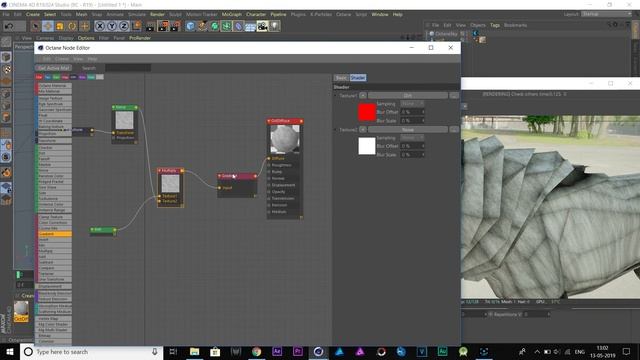Click the Windows Start button

tap(10, 351)
